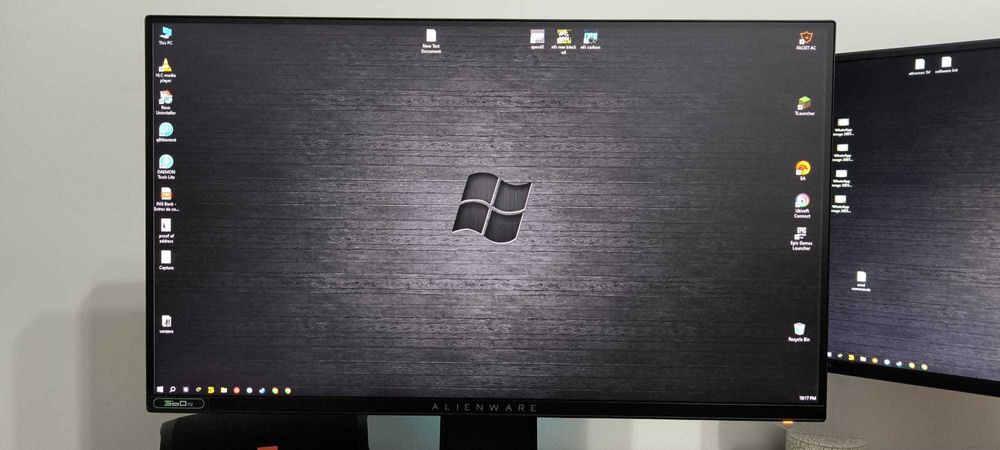Click the taskbar search magnifier

pos(172,389)
